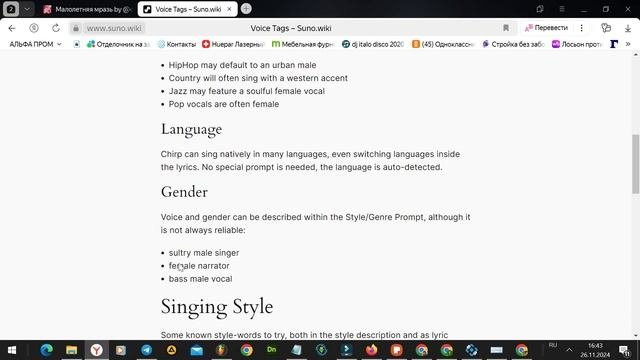Click the www.suno.wiki address field
The width and height of the screenshot is (640, 360).
click(x=114, y=28)
